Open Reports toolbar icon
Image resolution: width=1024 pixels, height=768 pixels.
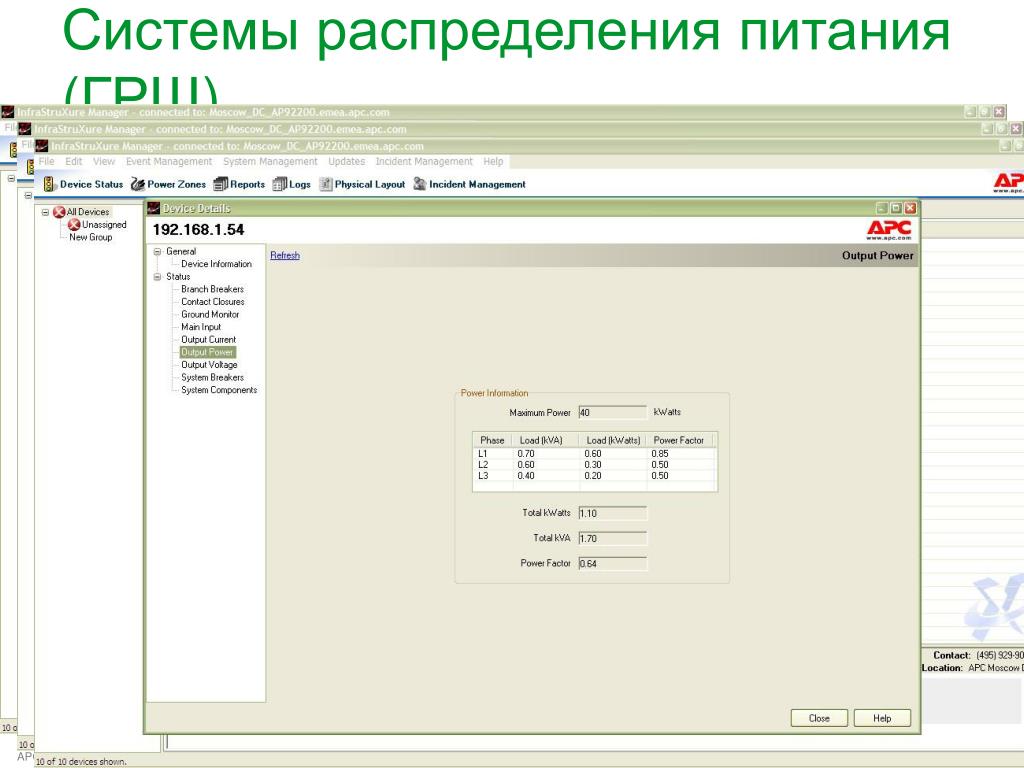tap(221, 184)
